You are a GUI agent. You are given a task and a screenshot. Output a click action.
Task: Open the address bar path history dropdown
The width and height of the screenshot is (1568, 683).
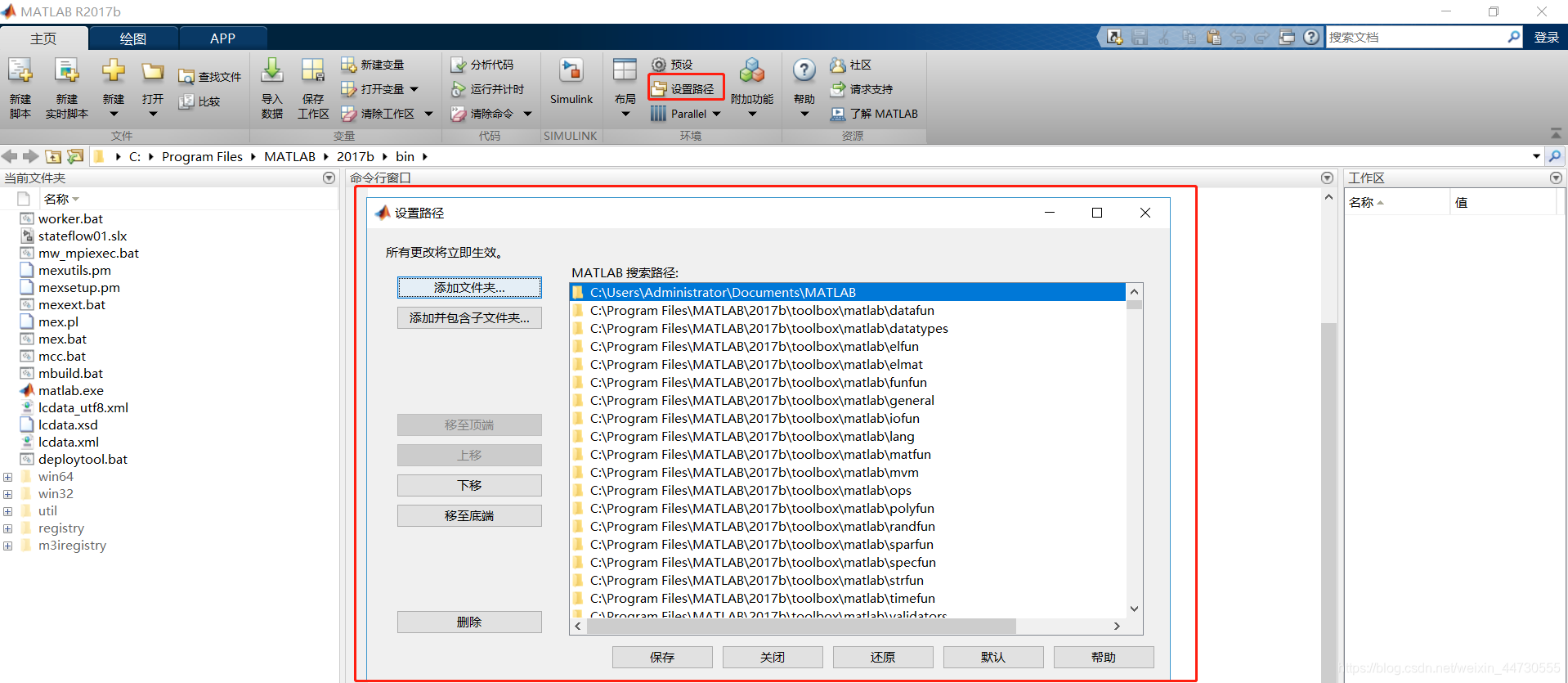(1536, 156)
